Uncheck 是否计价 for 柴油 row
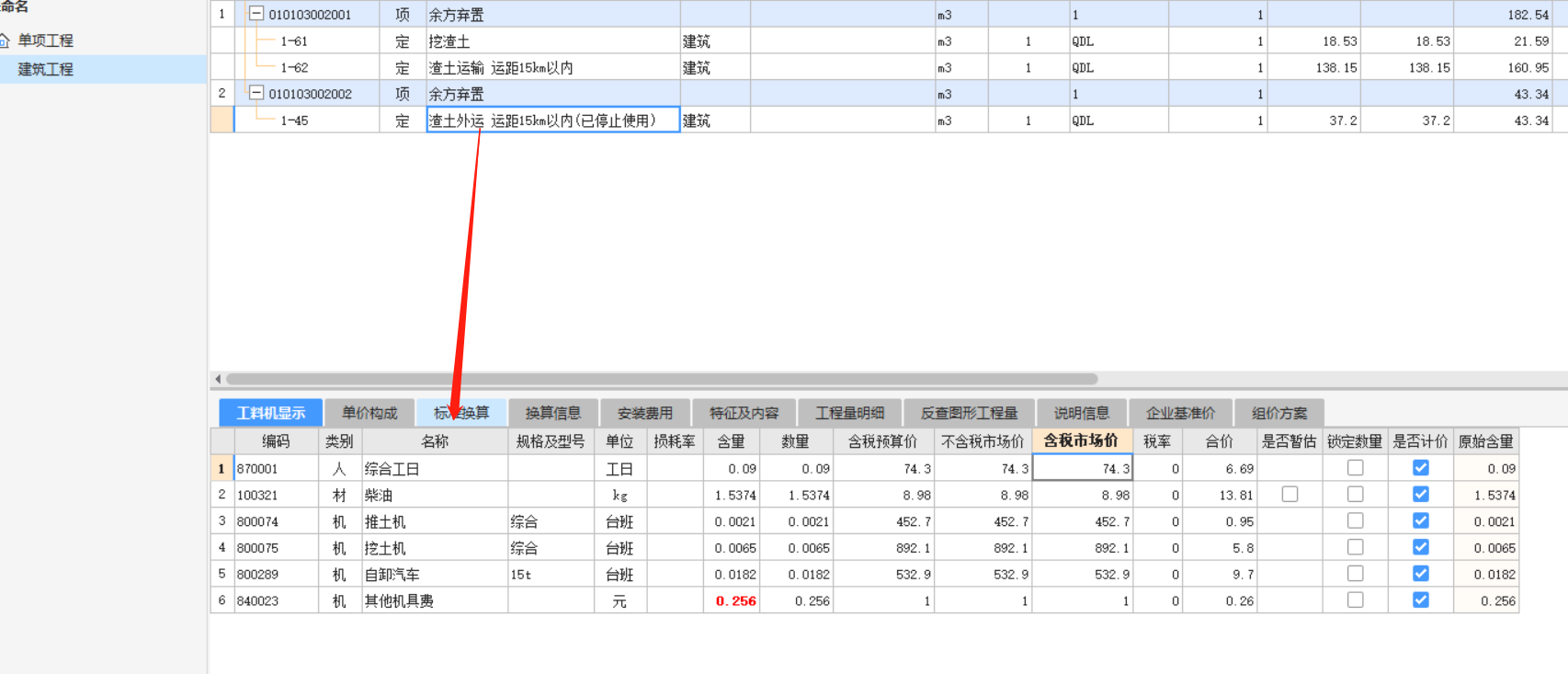Screen dimensions: 1568x674 (x=1421, y=494)
